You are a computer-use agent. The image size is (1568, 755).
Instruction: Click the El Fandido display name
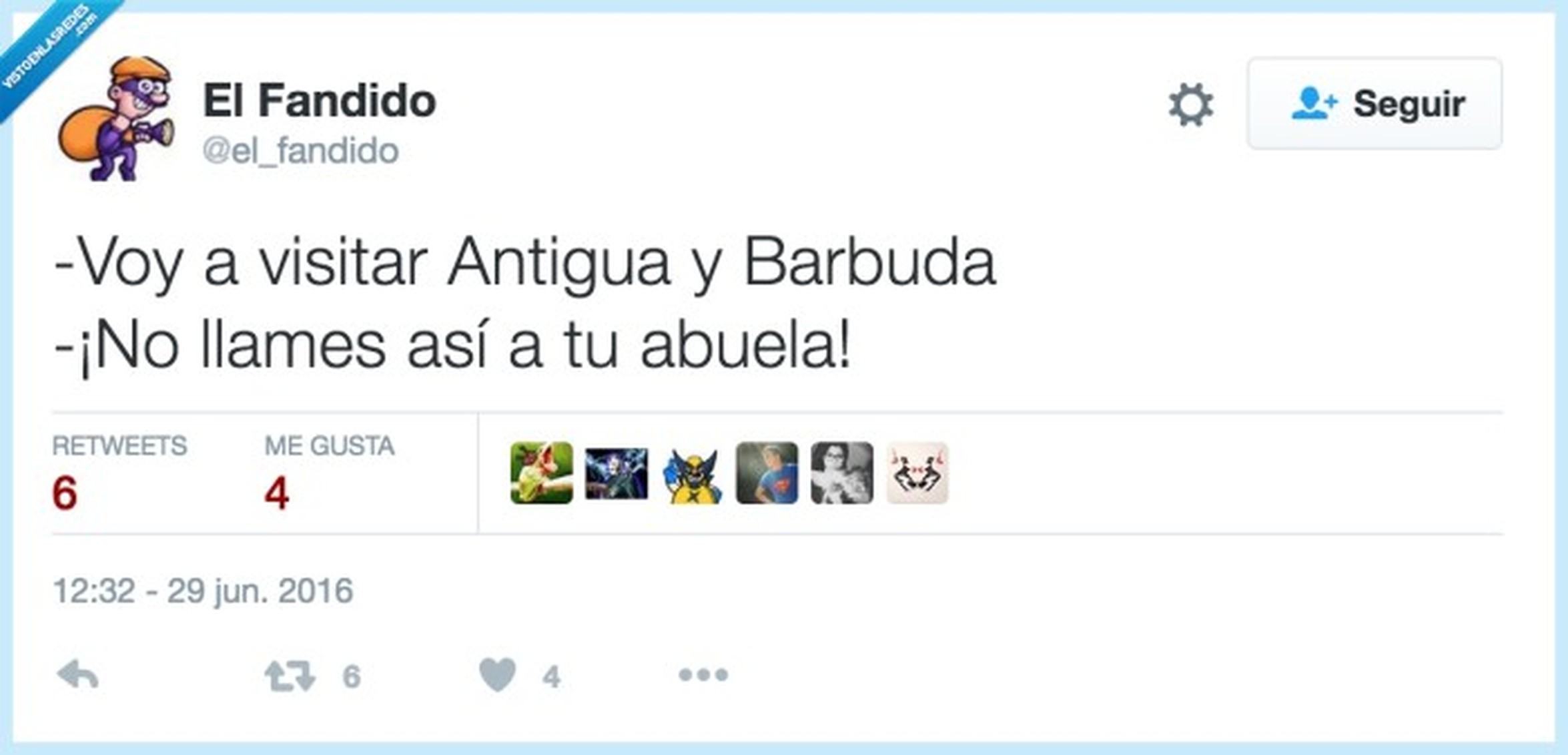[x=320, y=101]
